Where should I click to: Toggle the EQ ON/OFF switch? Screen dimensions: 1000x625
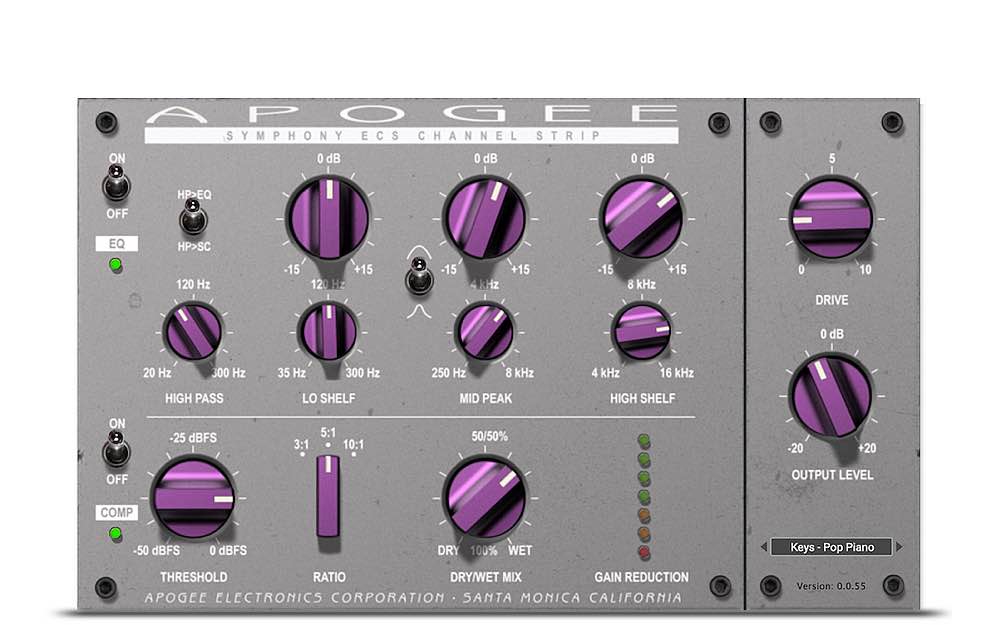pos(117,184)
